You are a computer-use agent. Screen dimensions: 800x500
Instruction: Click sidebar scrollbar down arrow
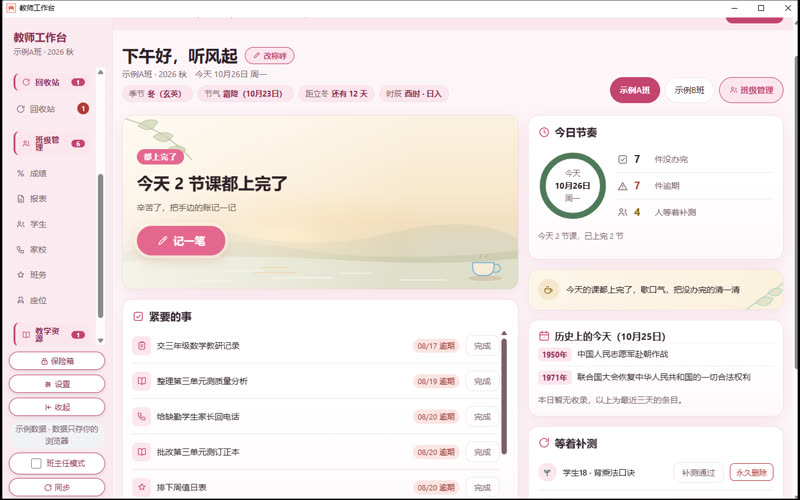pyautogui.click(x=101, y=340)
